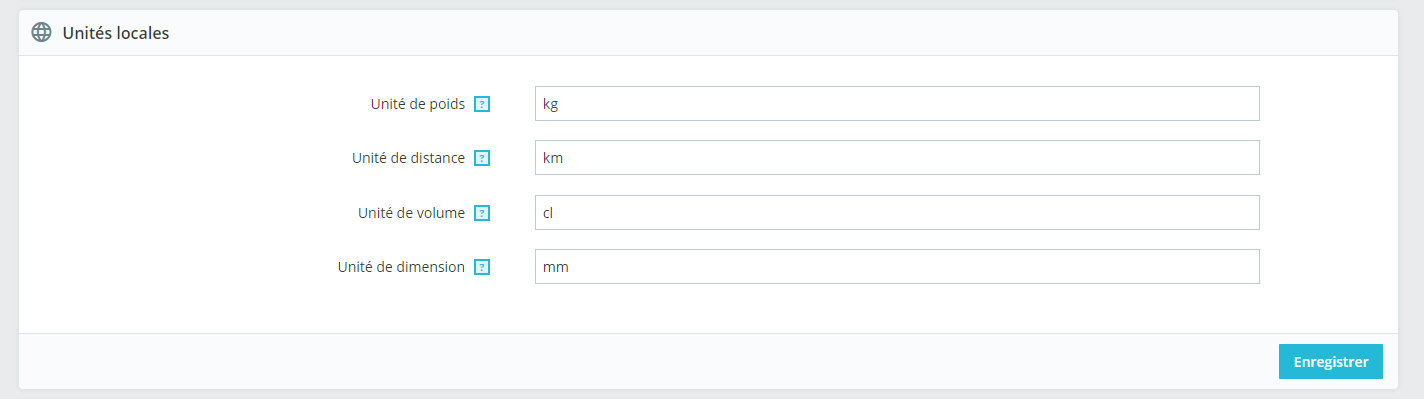
Task: Open help tooltip for Unité de volume
Action: tap(482, 213)
